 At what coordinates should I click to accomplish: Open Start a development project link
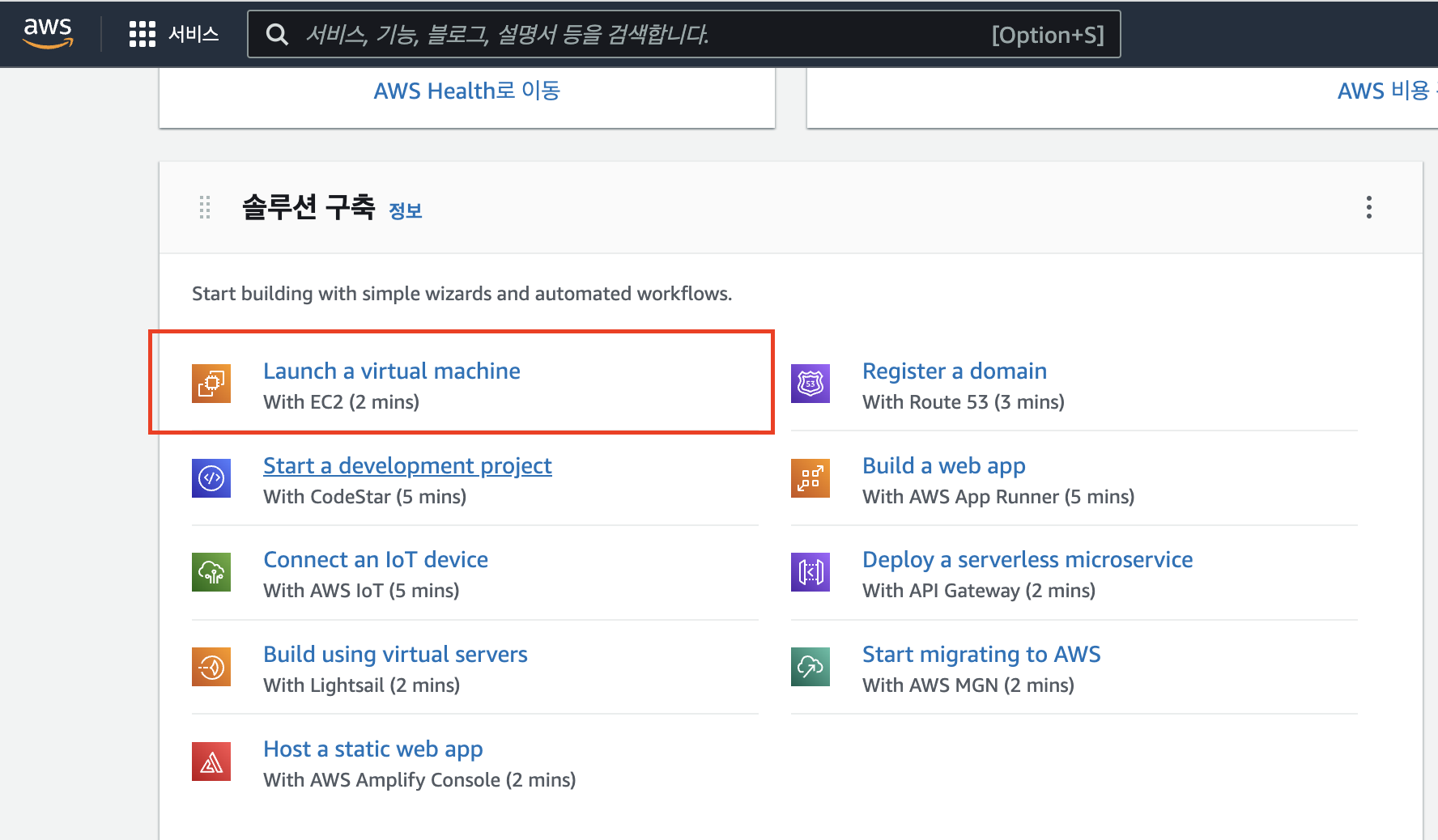point(407,466)
